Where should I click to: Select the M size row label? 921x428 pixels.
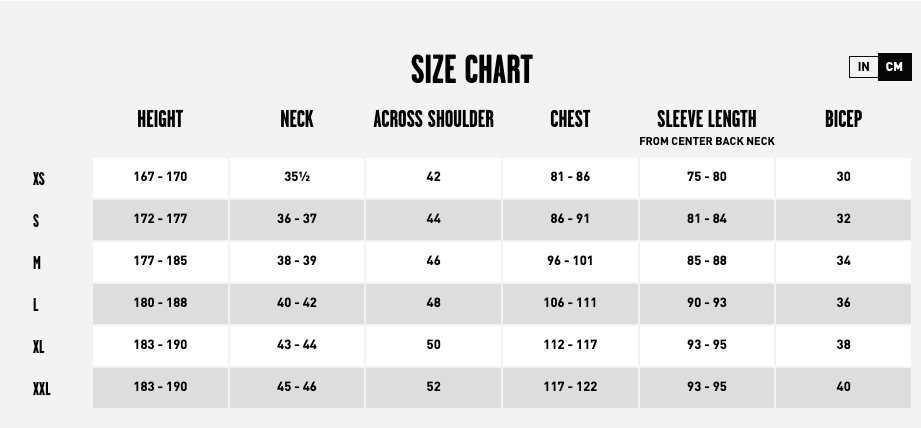click(x=36, y=264)
